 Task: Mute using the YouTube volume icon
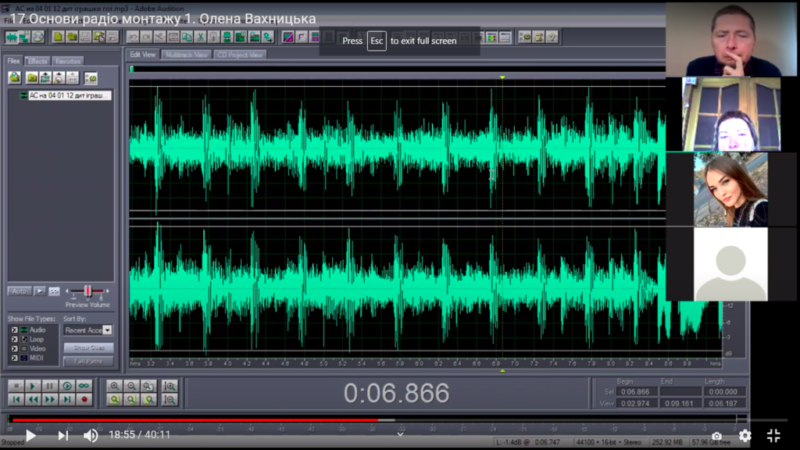click(x=91, y=435)
